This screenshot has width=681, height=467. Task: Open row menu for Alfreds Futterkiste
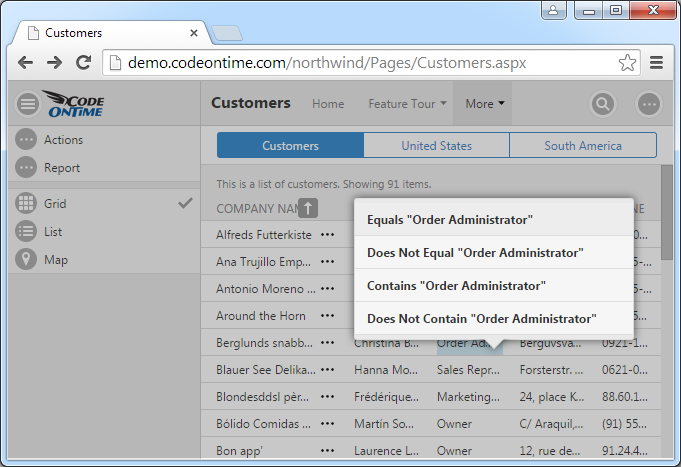327,235
